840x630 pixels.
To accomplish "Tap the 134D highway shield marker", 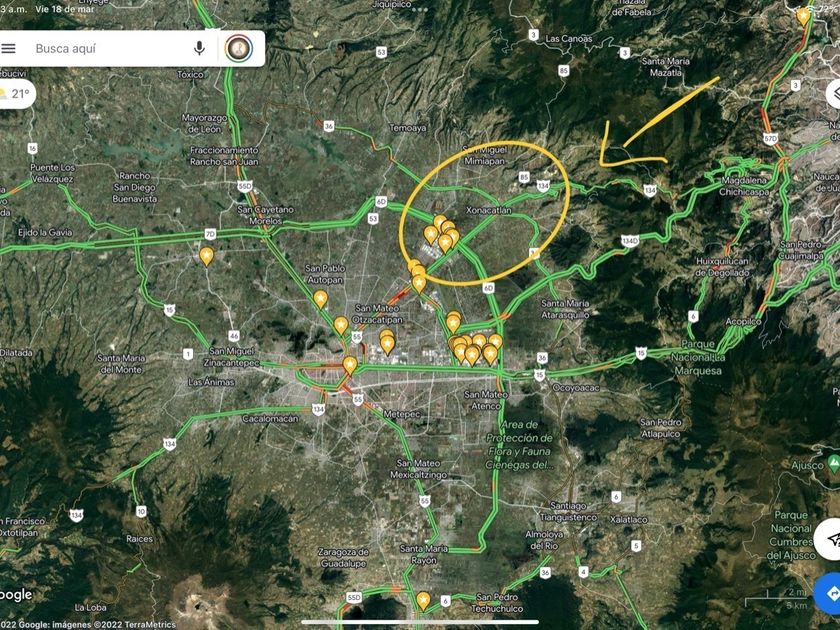I will 631,241.
